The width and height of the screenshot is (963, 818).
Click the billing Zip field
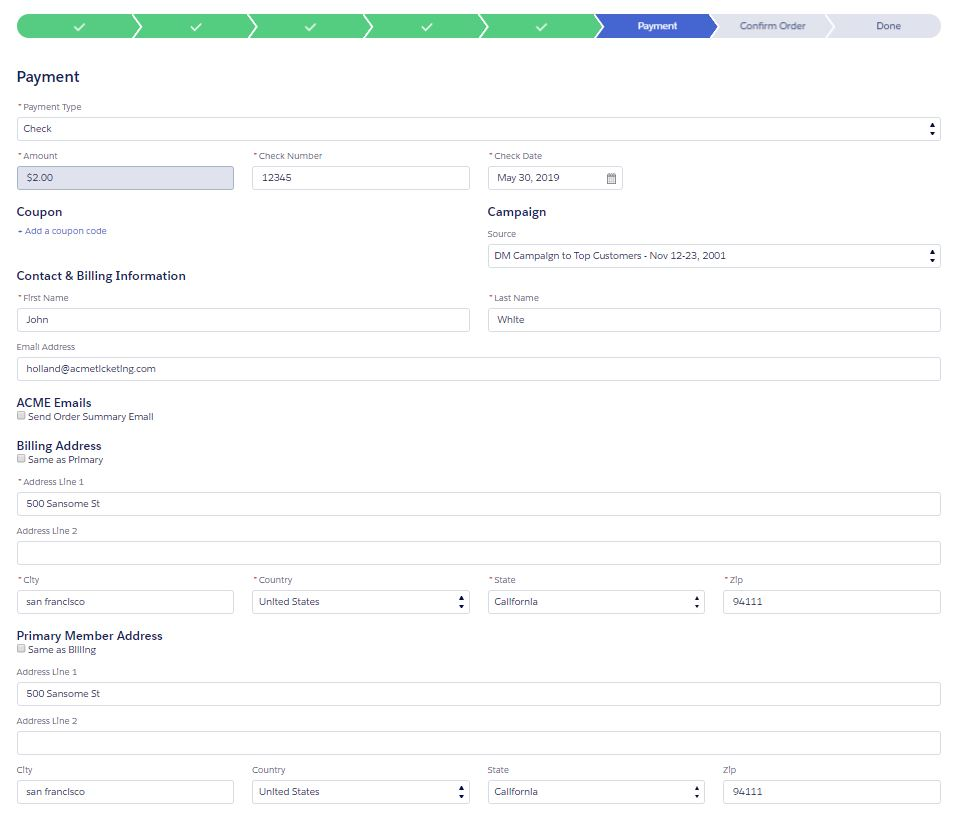(831, 601)
